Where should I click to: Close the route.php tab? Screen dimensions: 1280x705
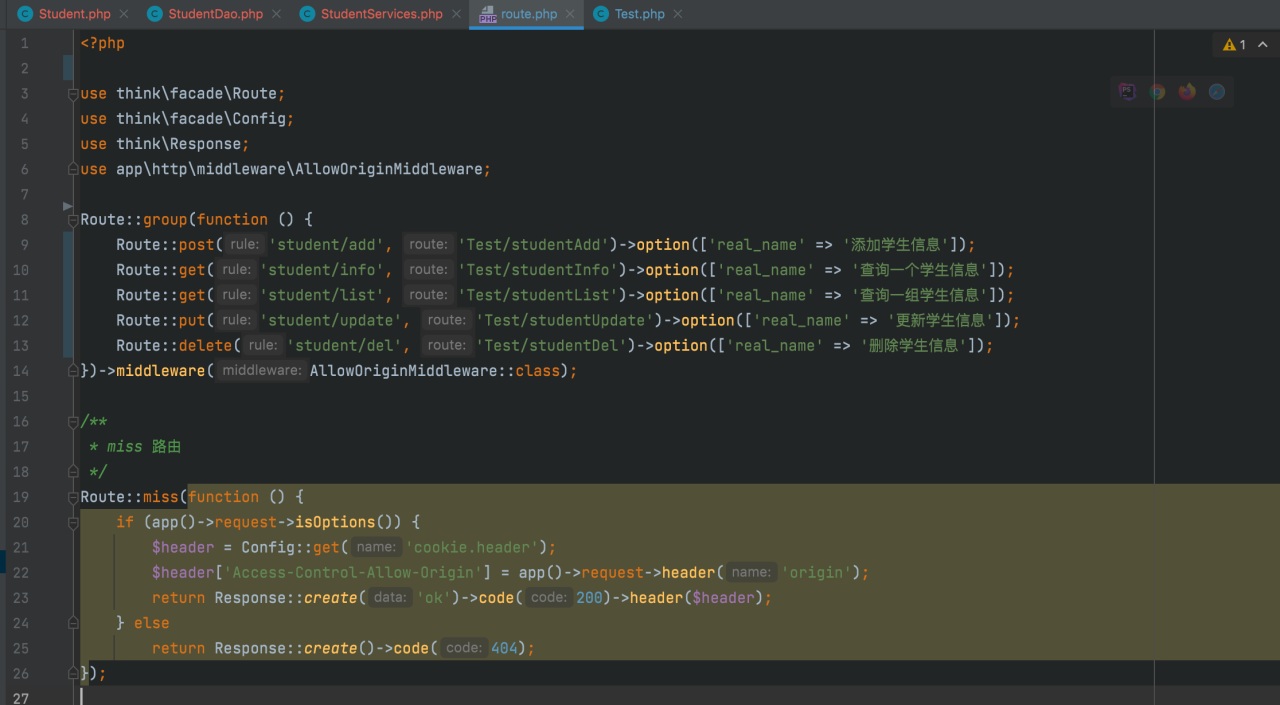coord(570,14)
